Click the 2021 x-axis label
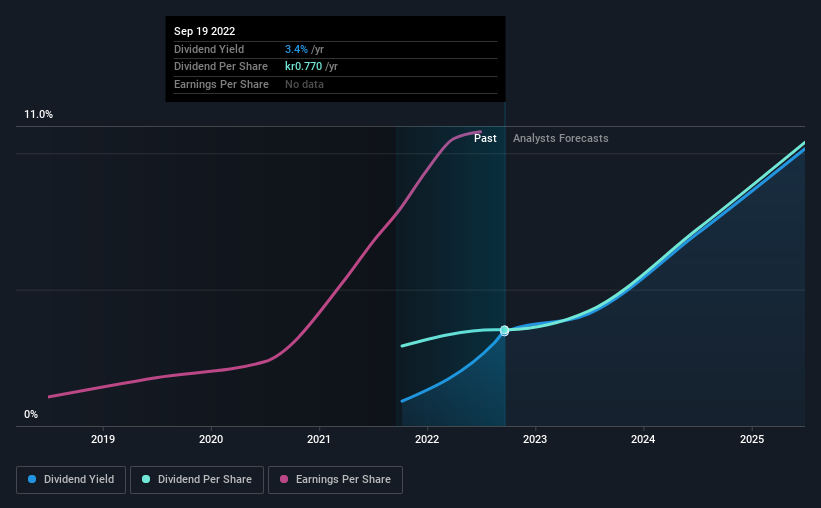This screenshot has width=821, height=508. click(x=319, y=439)
